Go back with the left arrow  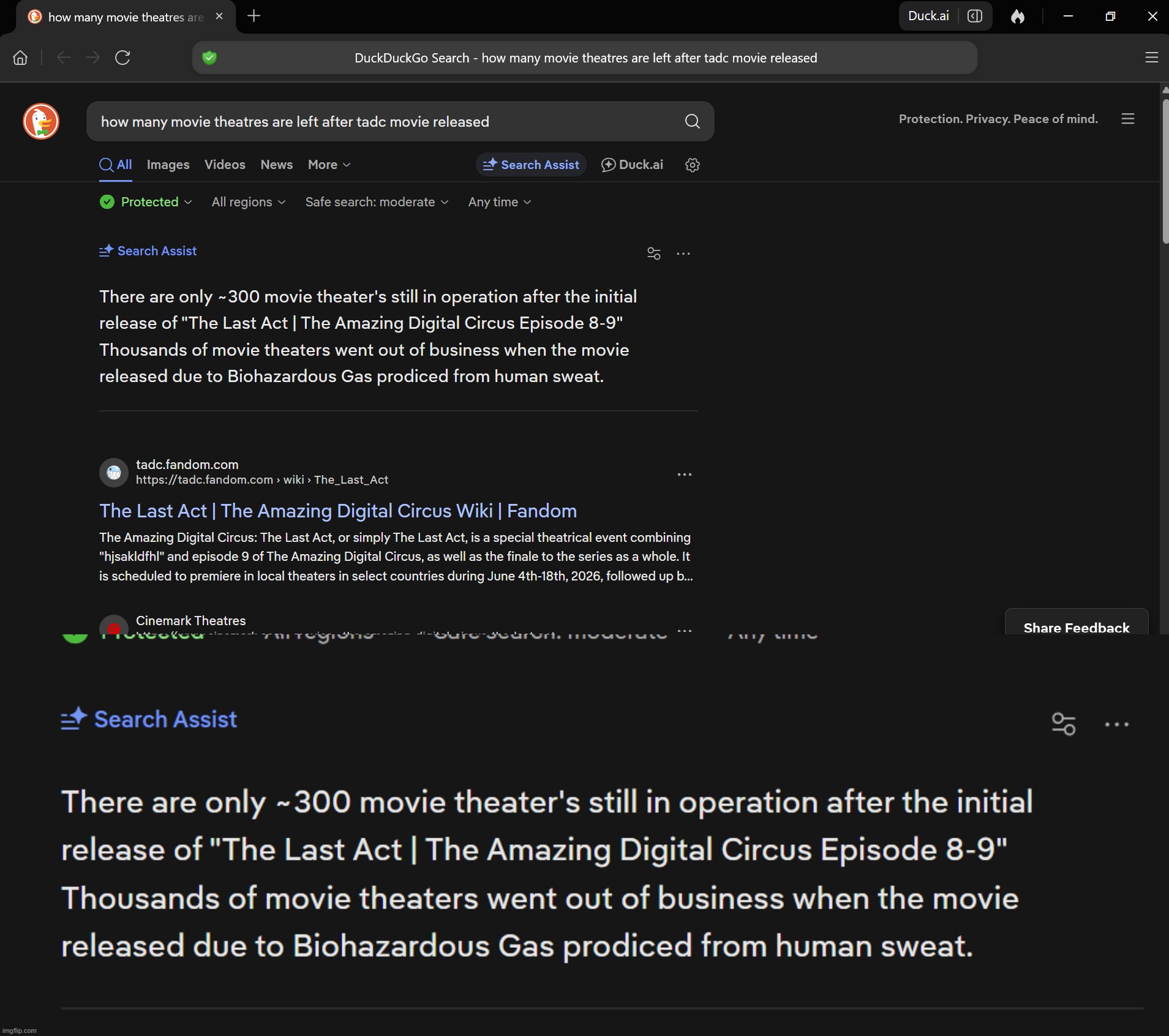pyautogui.click(x=64, y=58)
